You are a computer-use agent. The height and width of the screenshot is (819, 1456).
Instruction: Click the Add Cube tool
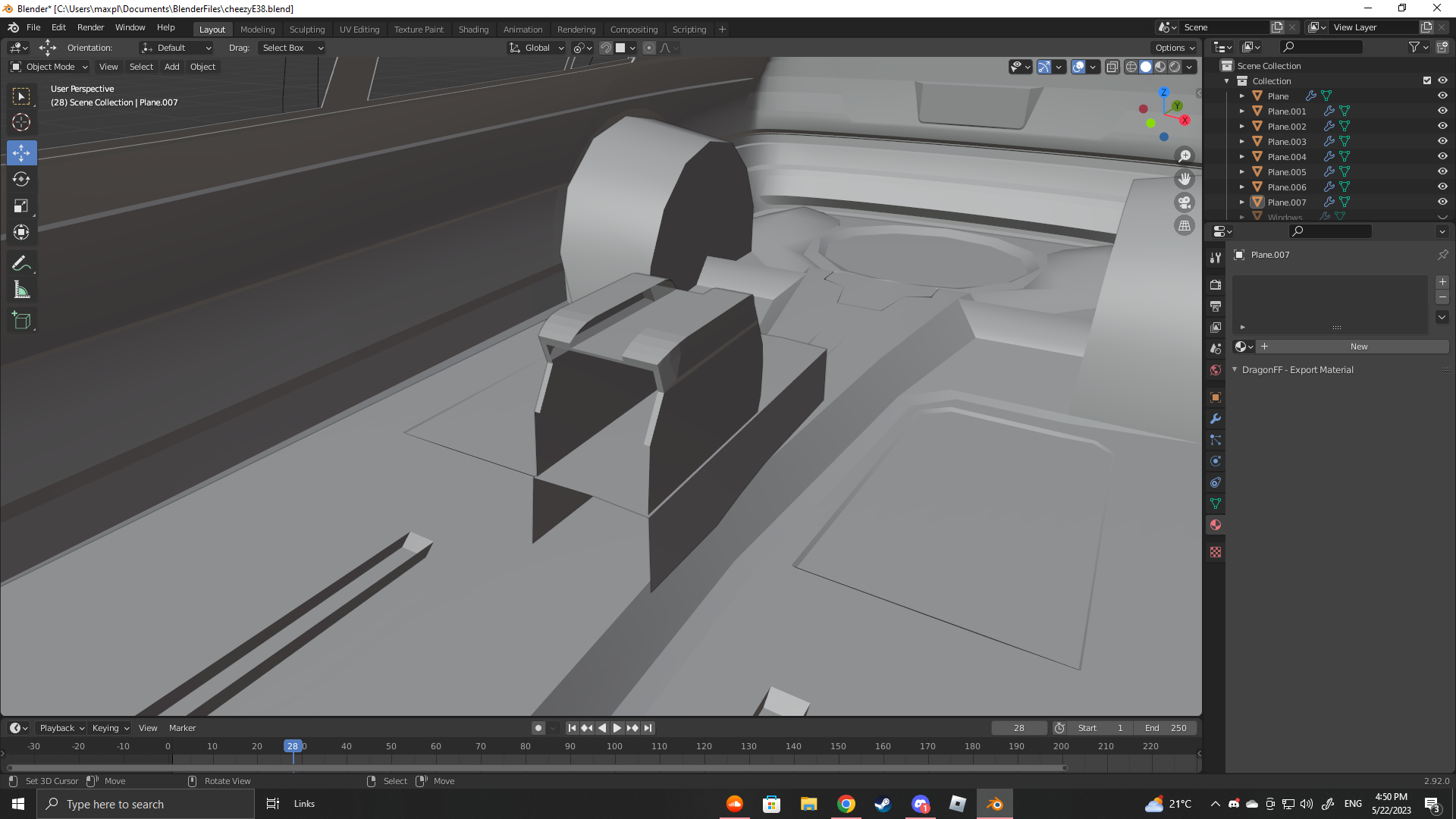[21, 321]
